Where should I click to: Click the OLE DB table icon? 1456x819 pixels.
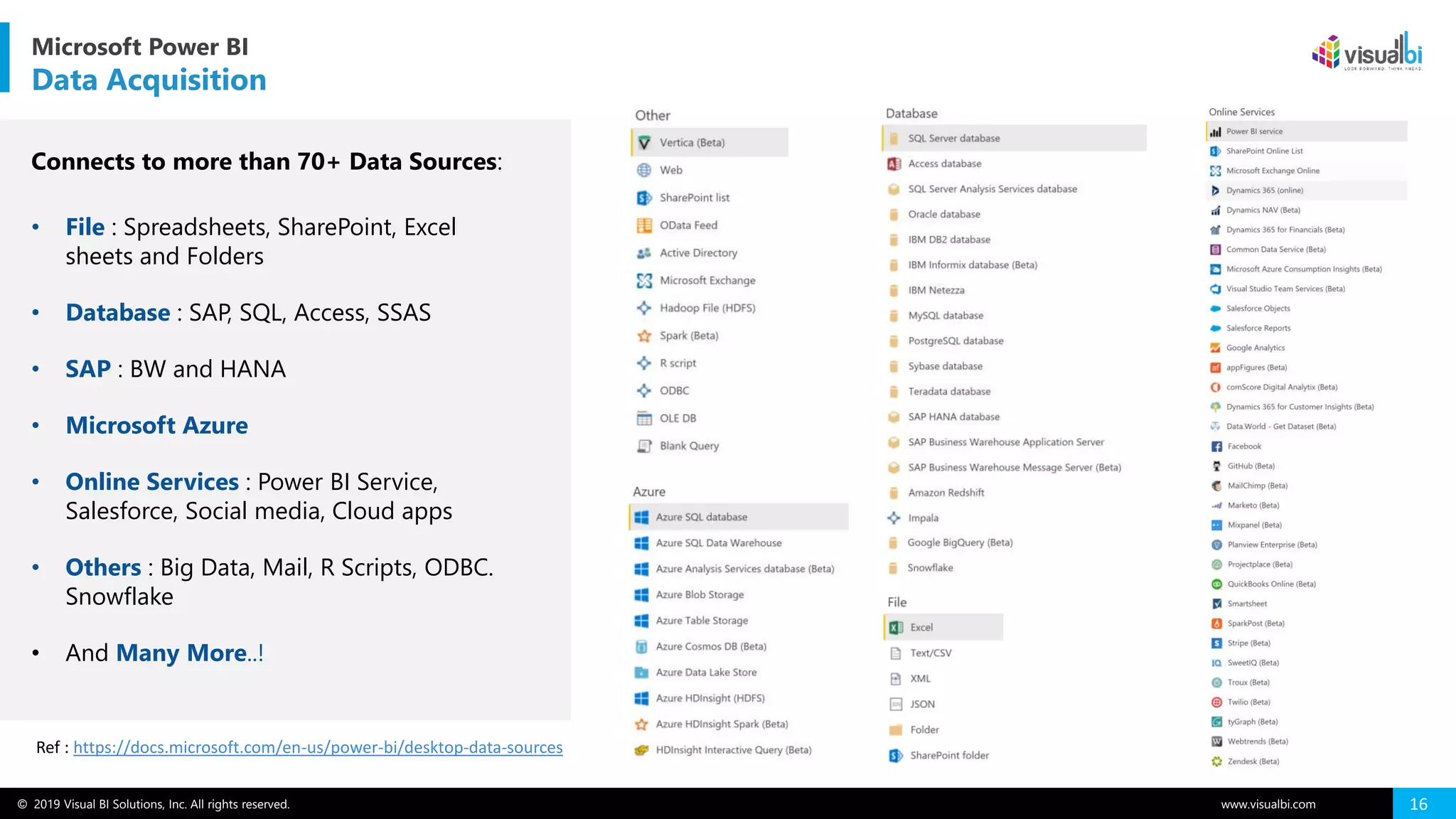click(644, 418)
